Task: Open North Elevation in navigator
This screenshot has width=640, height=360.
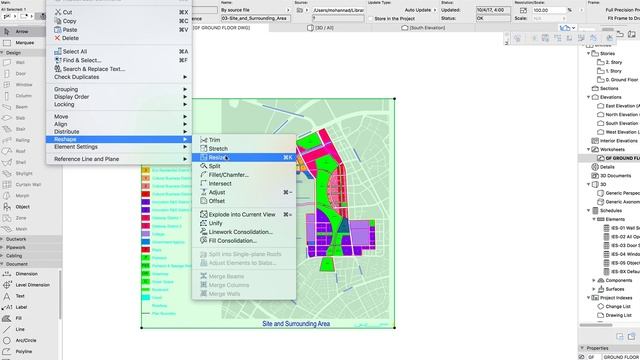Action: pyautogui.click(x=618, y=115)
